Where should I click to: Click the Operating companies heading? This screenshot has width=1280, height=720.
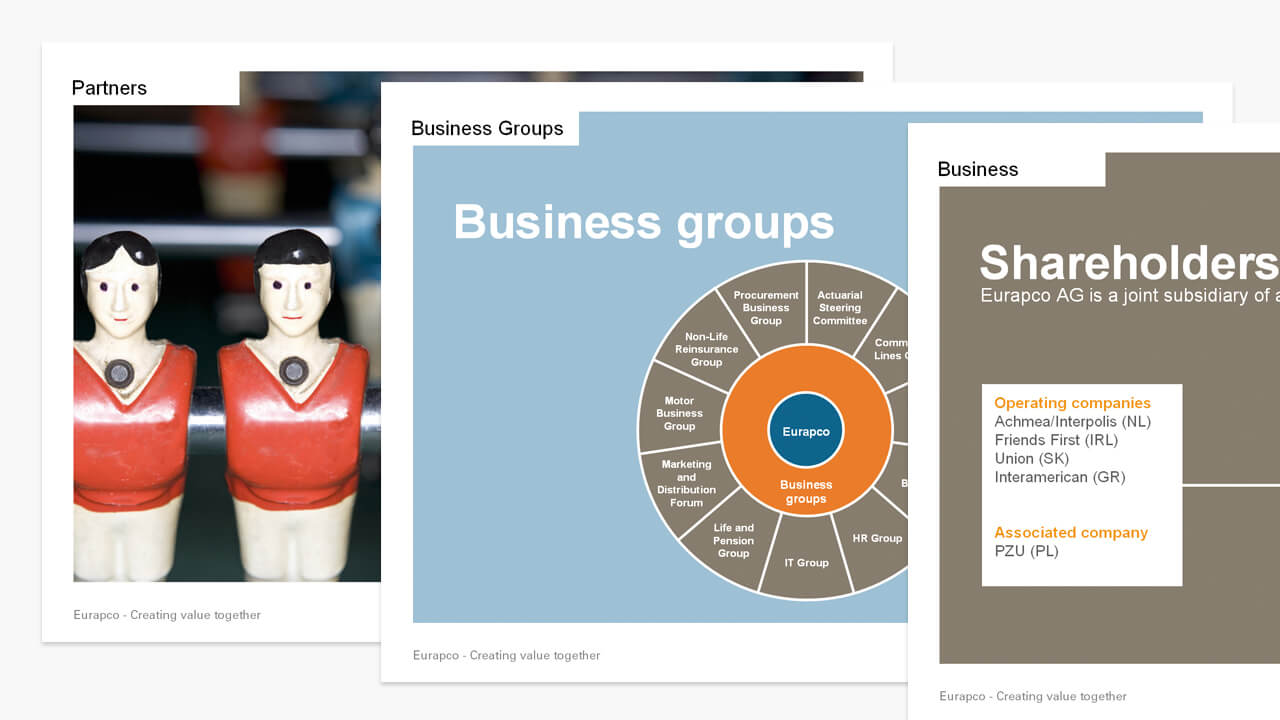(x=1072, y=403)
